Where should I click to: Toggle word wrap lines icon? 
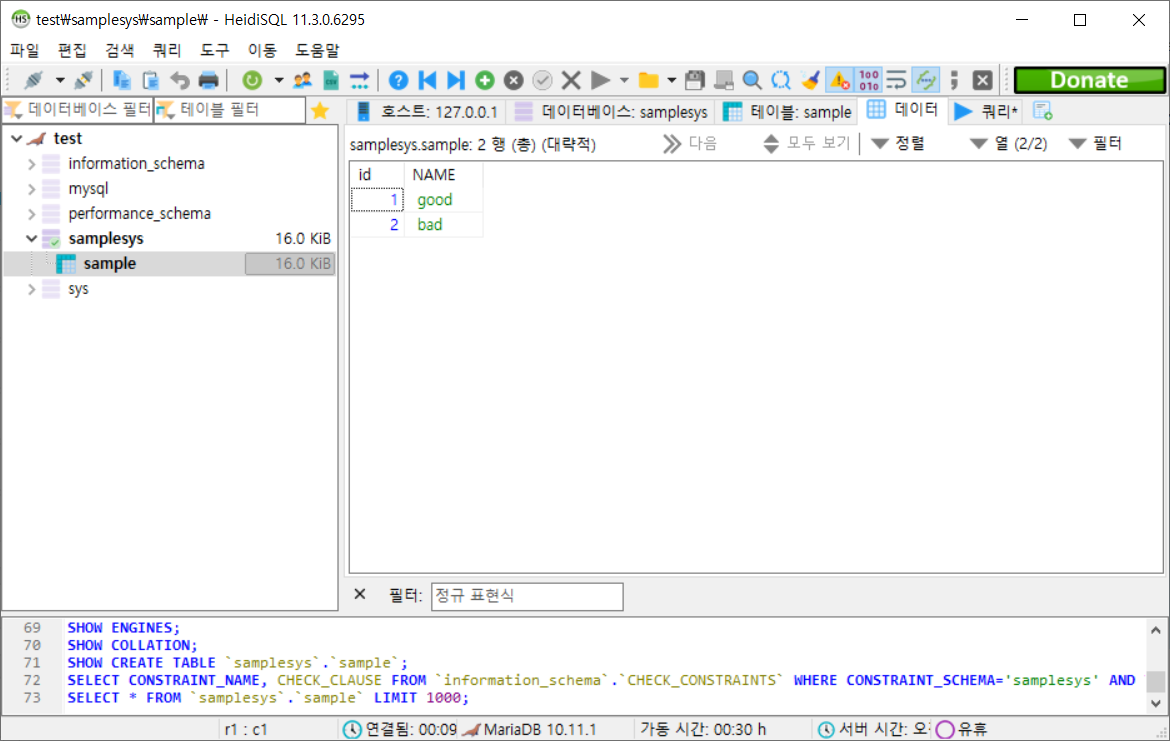point(896,80)
